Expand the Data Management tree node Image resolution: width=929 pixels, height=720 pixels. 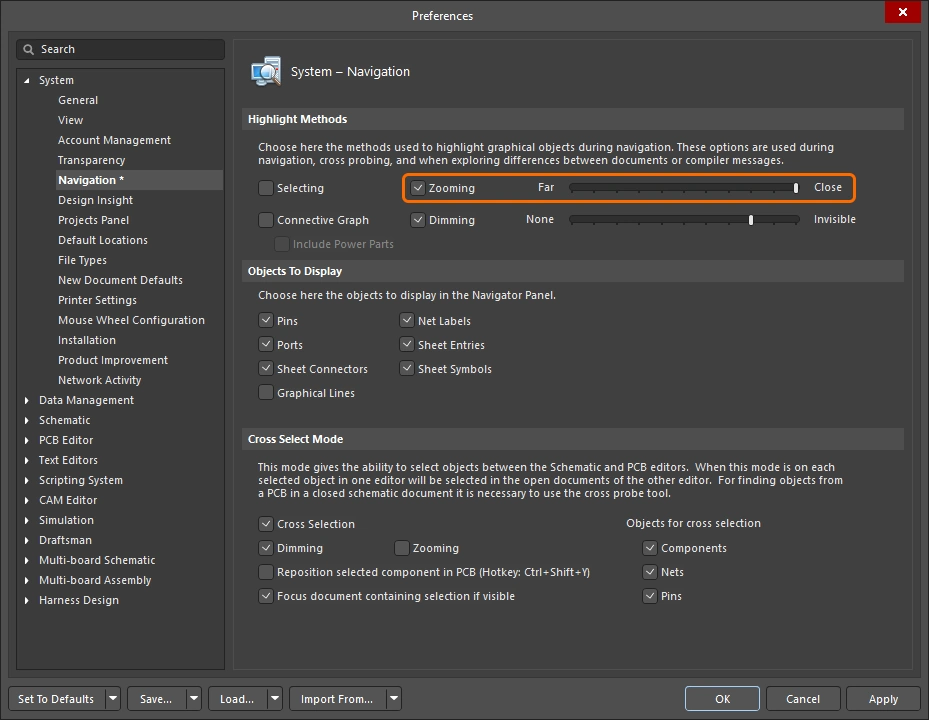pos(27,400)
